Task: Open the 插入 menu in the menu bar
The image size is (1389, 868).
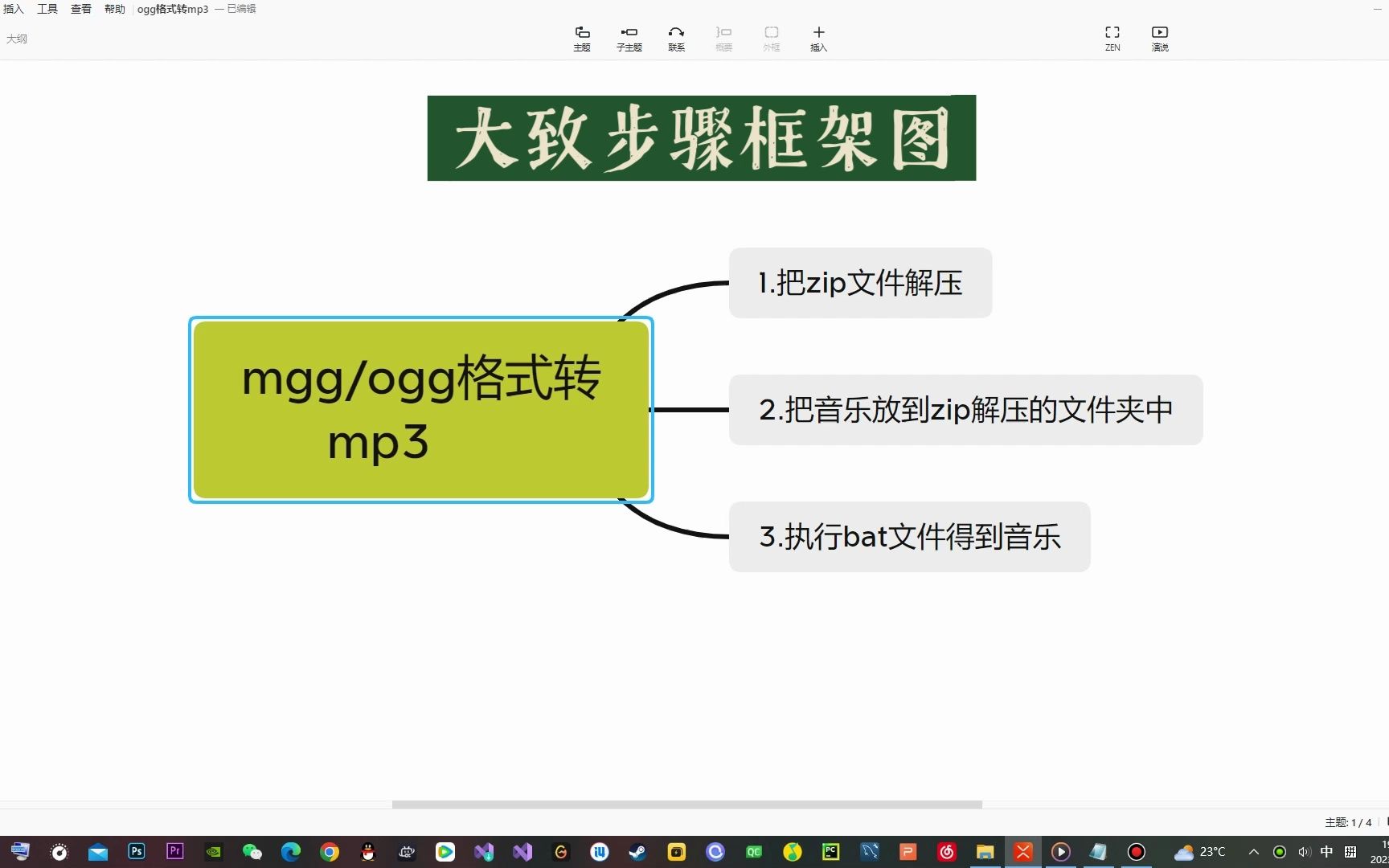Action: click(x=12, y=9)
